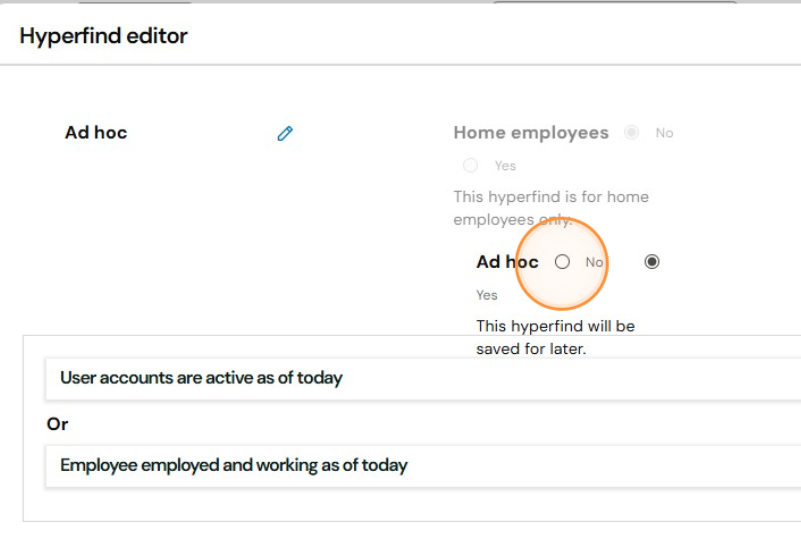Click the "No" label text beside Ad hoc

[x=594, y=262]
